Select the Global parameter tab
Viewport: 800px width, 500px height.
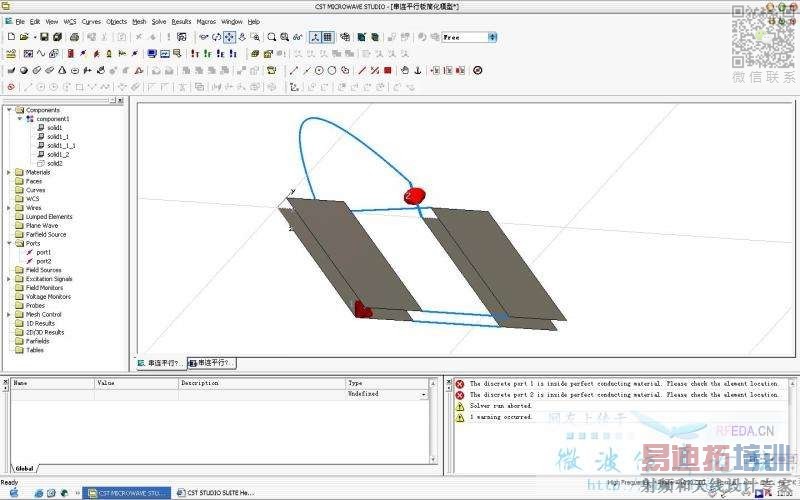point(24,468)
